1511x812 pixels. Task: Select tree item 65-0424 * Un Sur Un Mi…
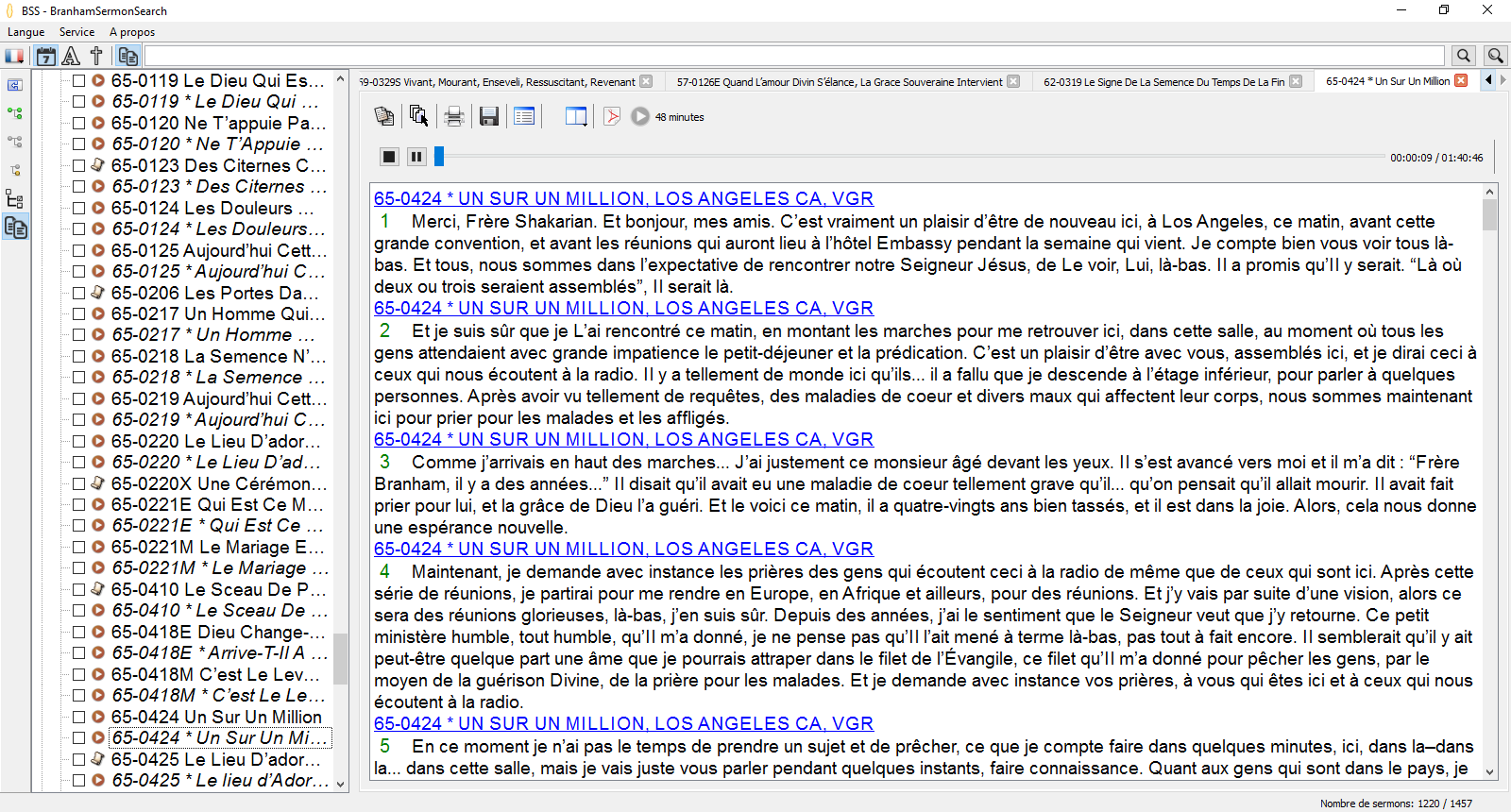(219, 738)
